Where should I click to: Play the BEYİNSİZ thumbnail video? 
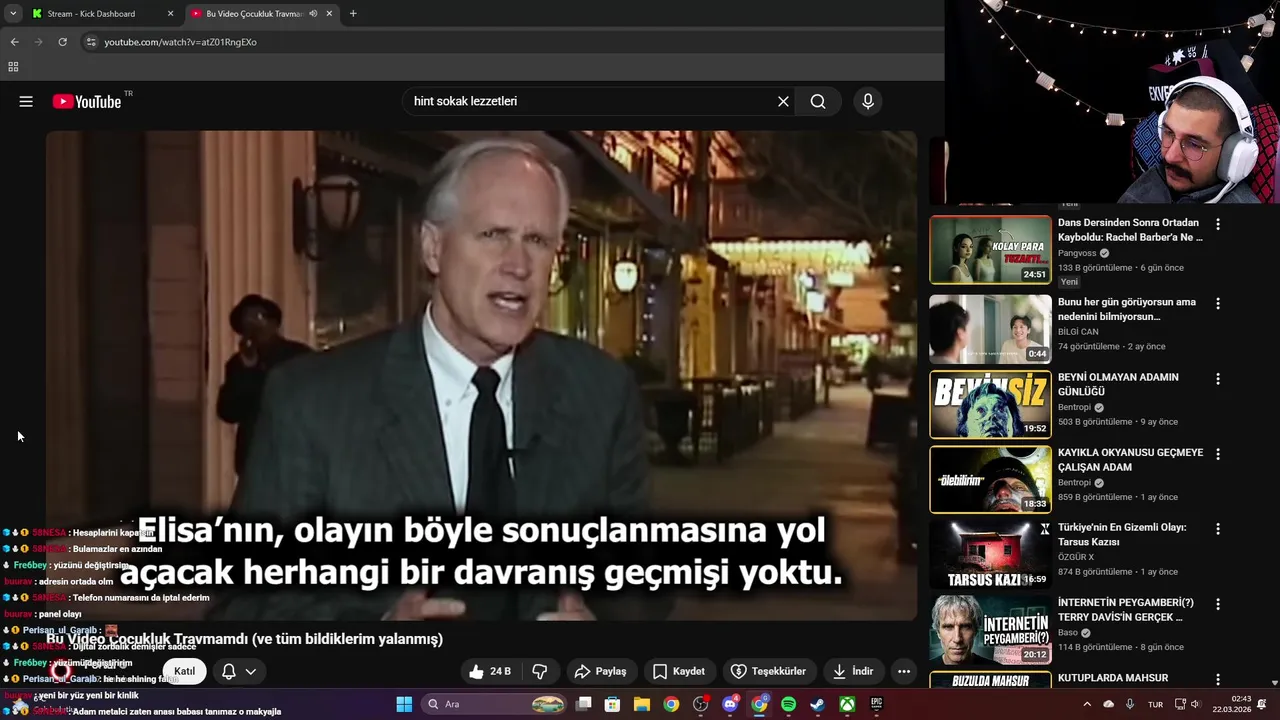990,404
